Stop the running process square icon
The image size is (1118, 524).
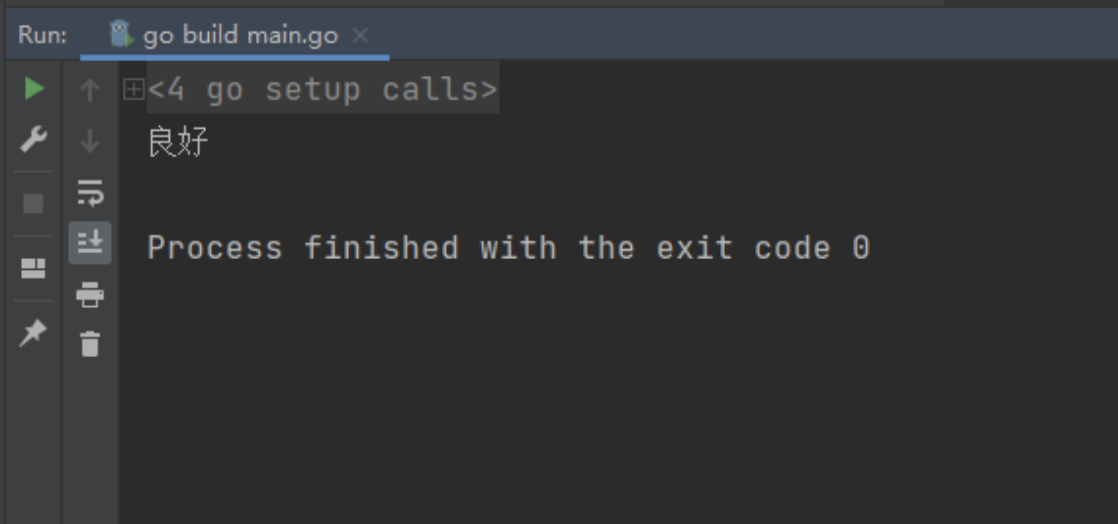[34, 204]
